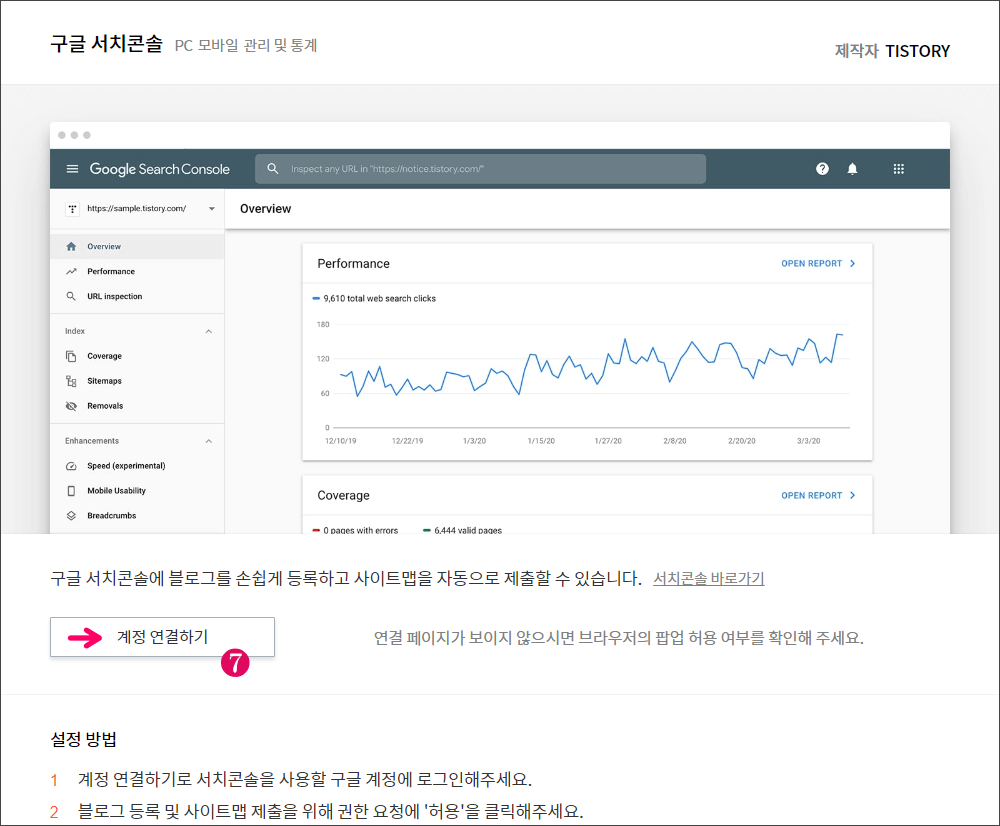Click the 0 pages with errors legend
1000x826 pixels.
[355, 530]
